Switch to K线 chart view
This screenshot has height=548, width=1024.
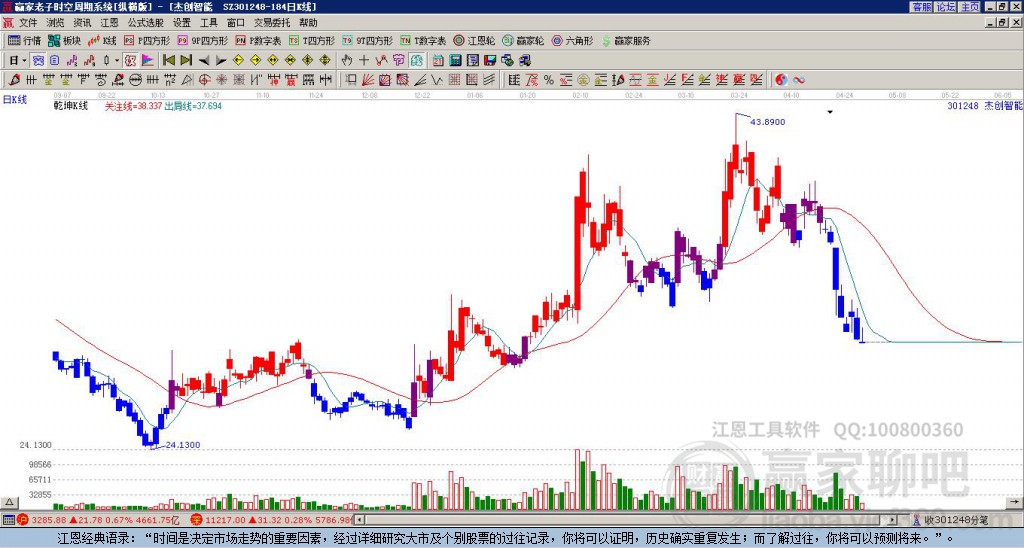(102, 40)
